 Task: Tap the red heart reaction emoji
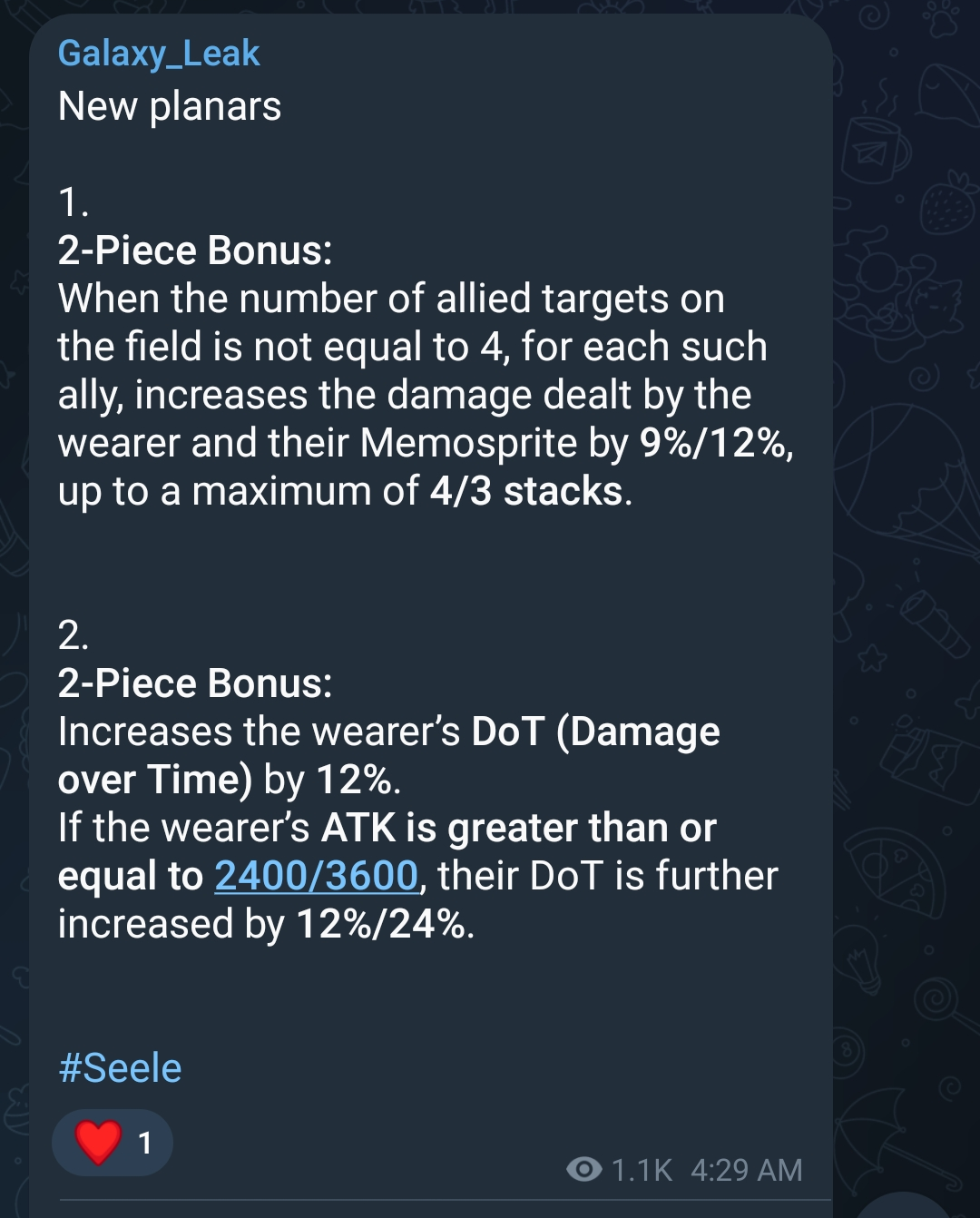point(99,1142)
